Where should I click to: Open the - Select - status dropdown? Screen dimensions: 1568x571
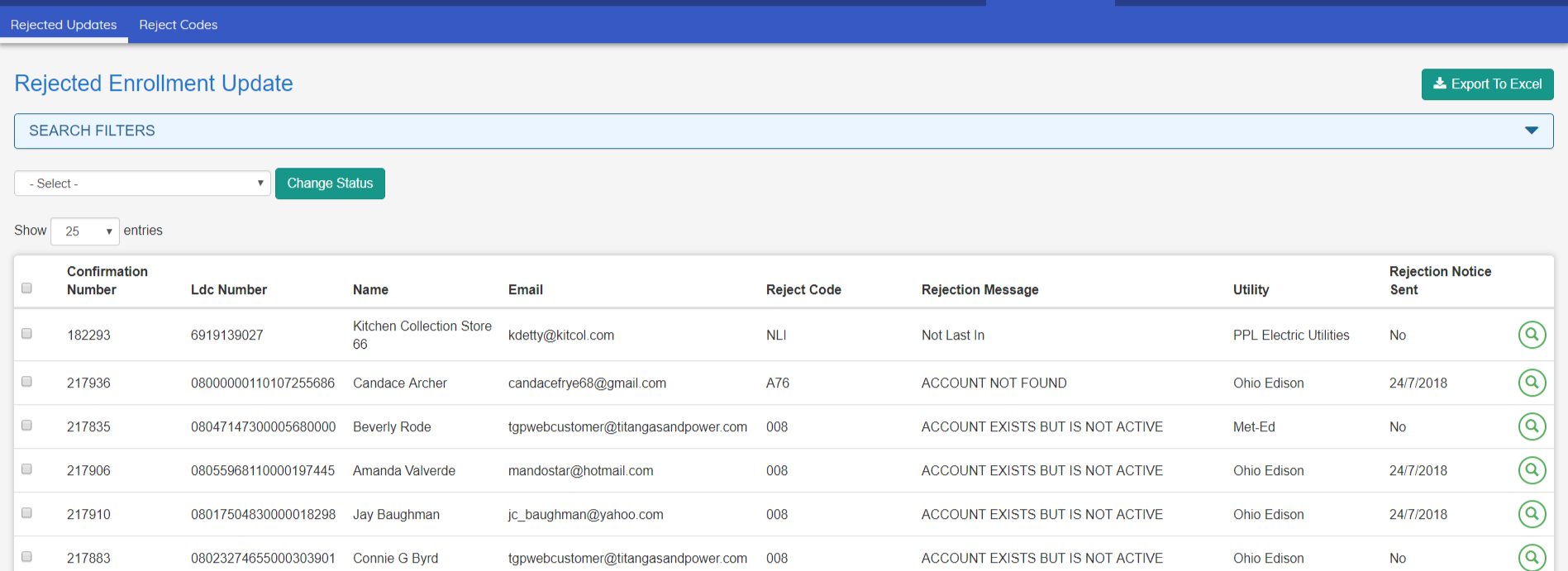point(142,183)
